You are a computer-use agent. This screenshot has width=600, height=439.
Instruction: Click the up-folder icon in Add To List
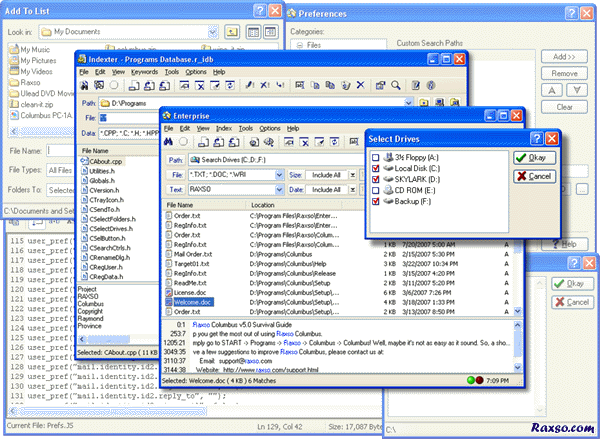[232, 32]
